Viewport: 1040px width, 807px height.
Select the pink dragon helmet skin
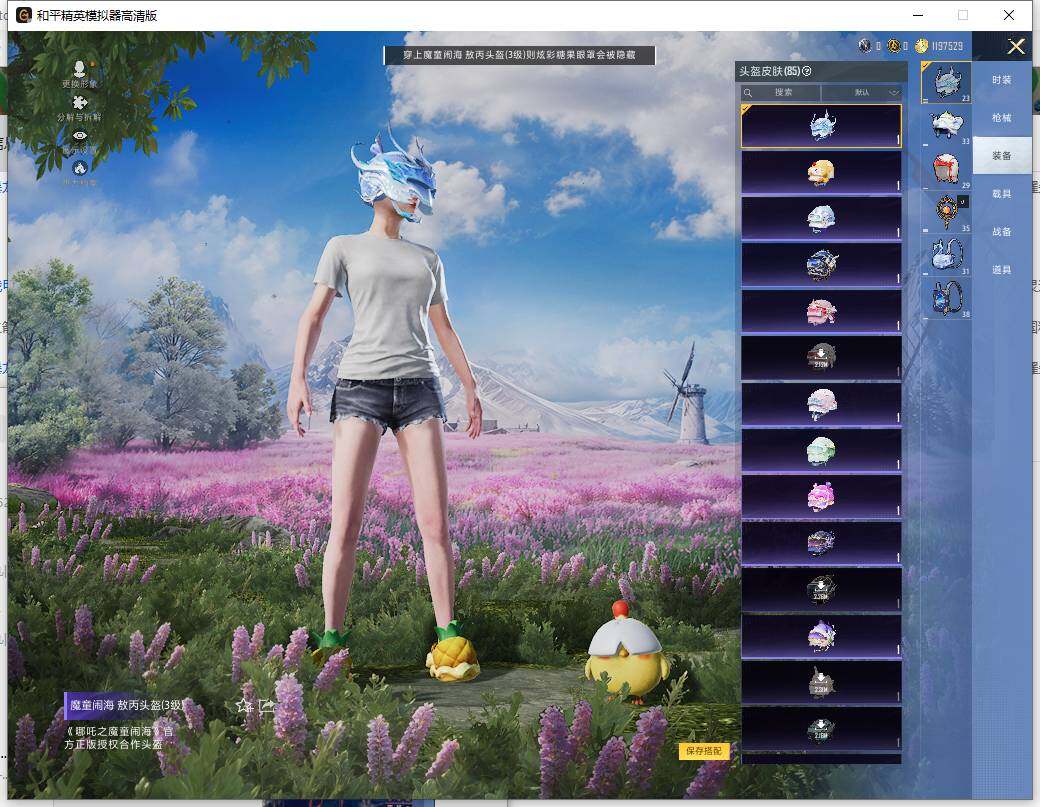click(821, 311)
